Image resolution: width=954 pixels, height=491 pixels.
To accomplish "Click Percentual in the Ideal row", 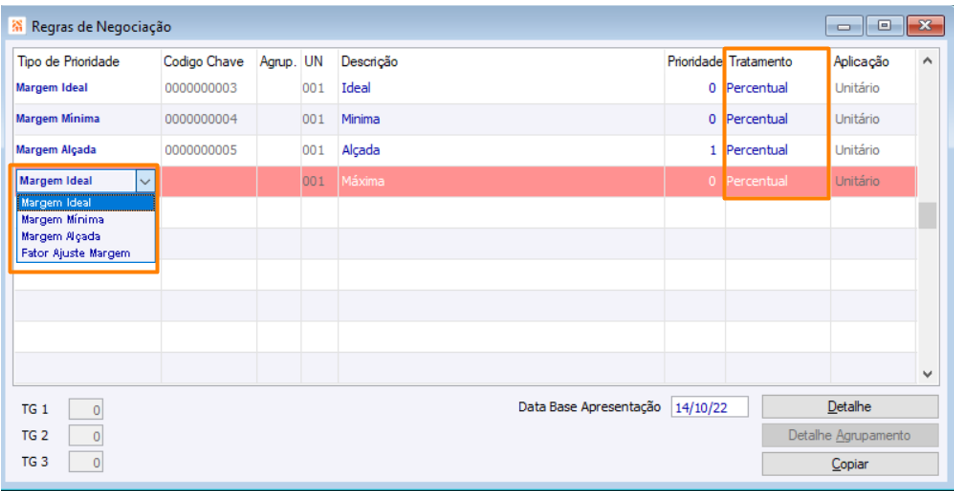I will click(757, 88).
